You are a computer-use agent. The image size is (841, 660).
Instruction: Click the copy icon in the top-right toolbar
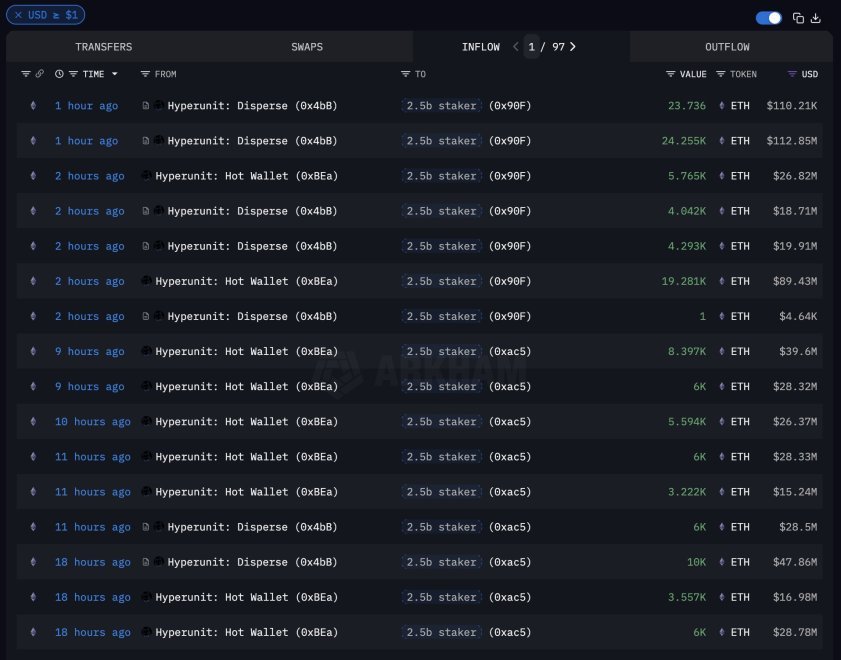(797, 17)
